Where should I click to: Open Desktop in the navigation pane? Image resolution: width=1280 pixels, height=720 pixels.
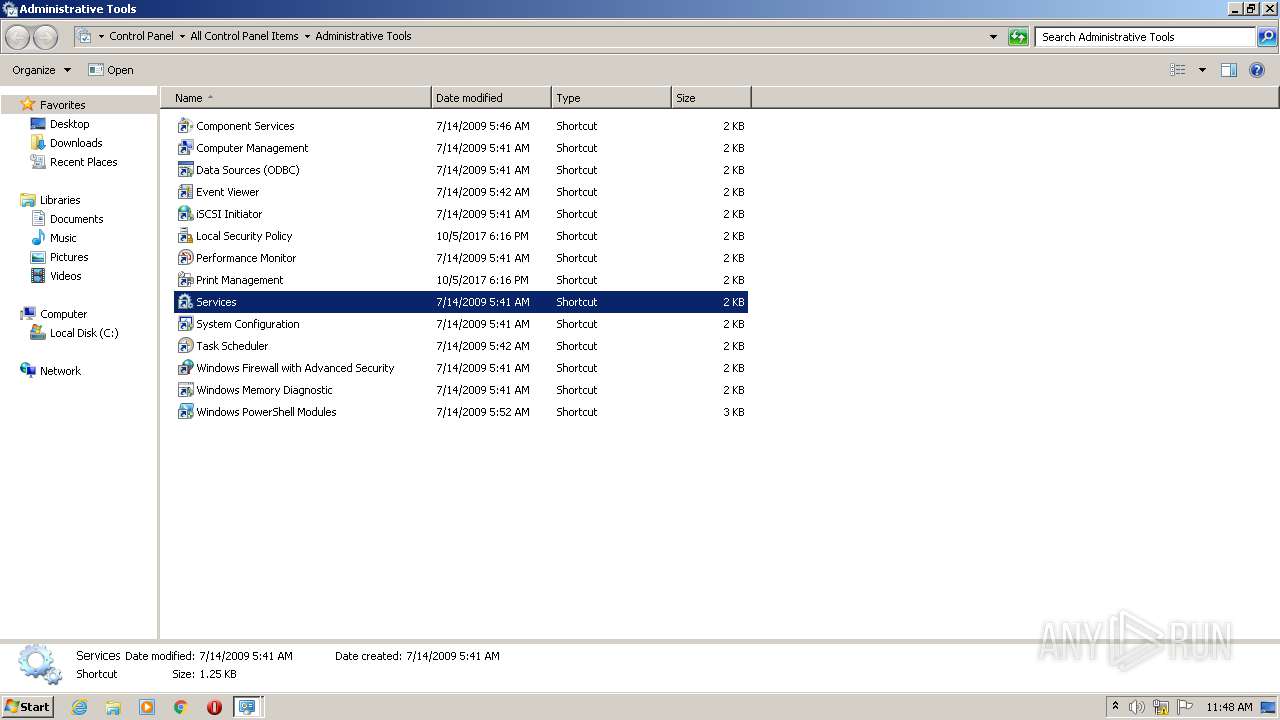69,124
